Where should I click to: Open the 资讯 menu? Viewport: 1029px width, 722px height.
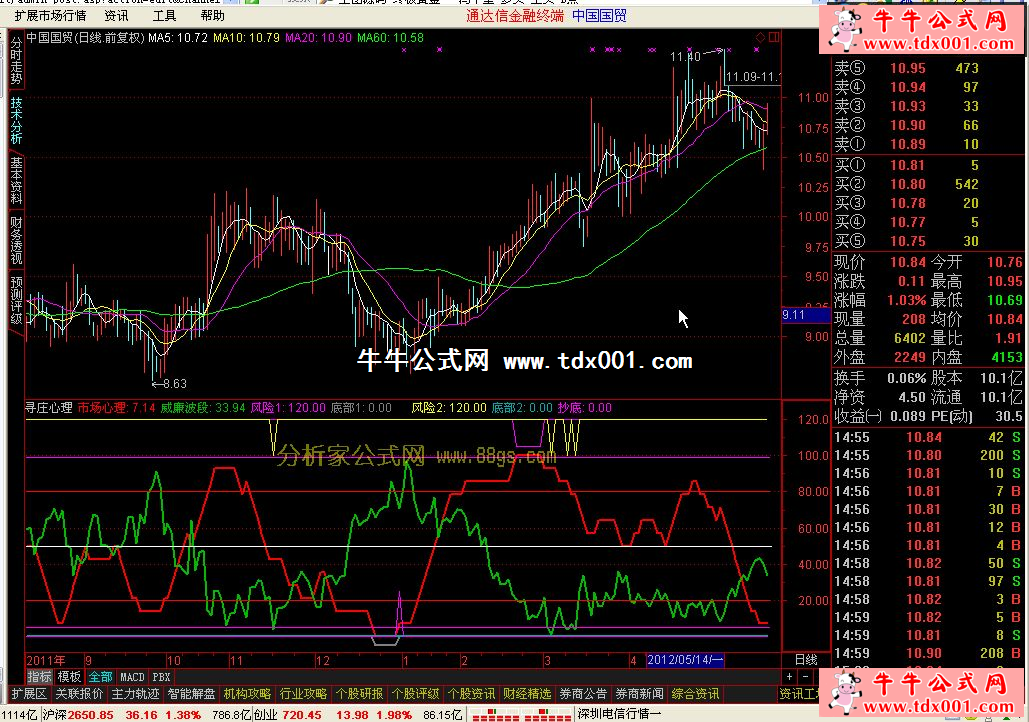117,15
